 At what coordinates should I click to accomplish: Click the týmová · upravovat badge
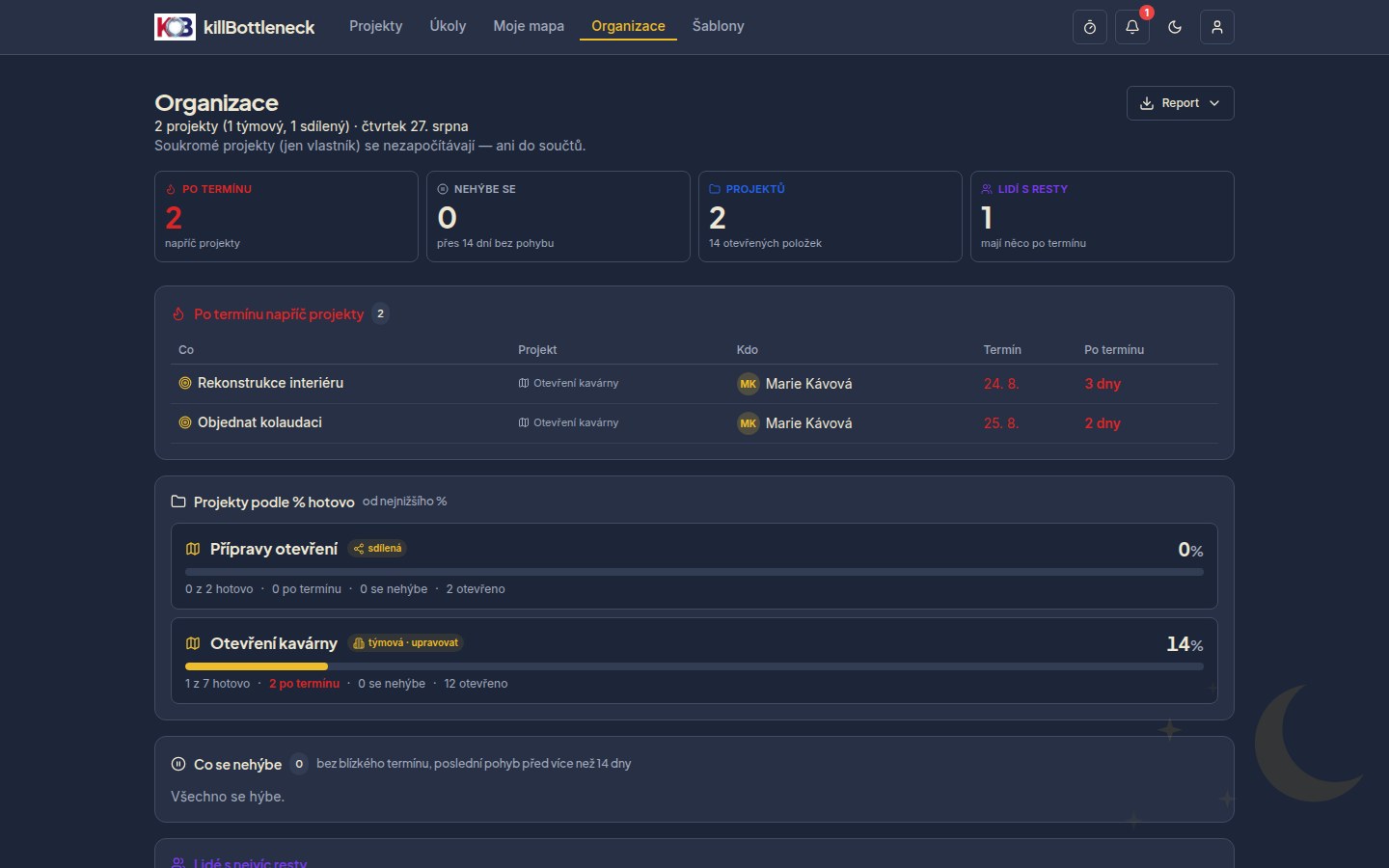click(x=405, y=643)
